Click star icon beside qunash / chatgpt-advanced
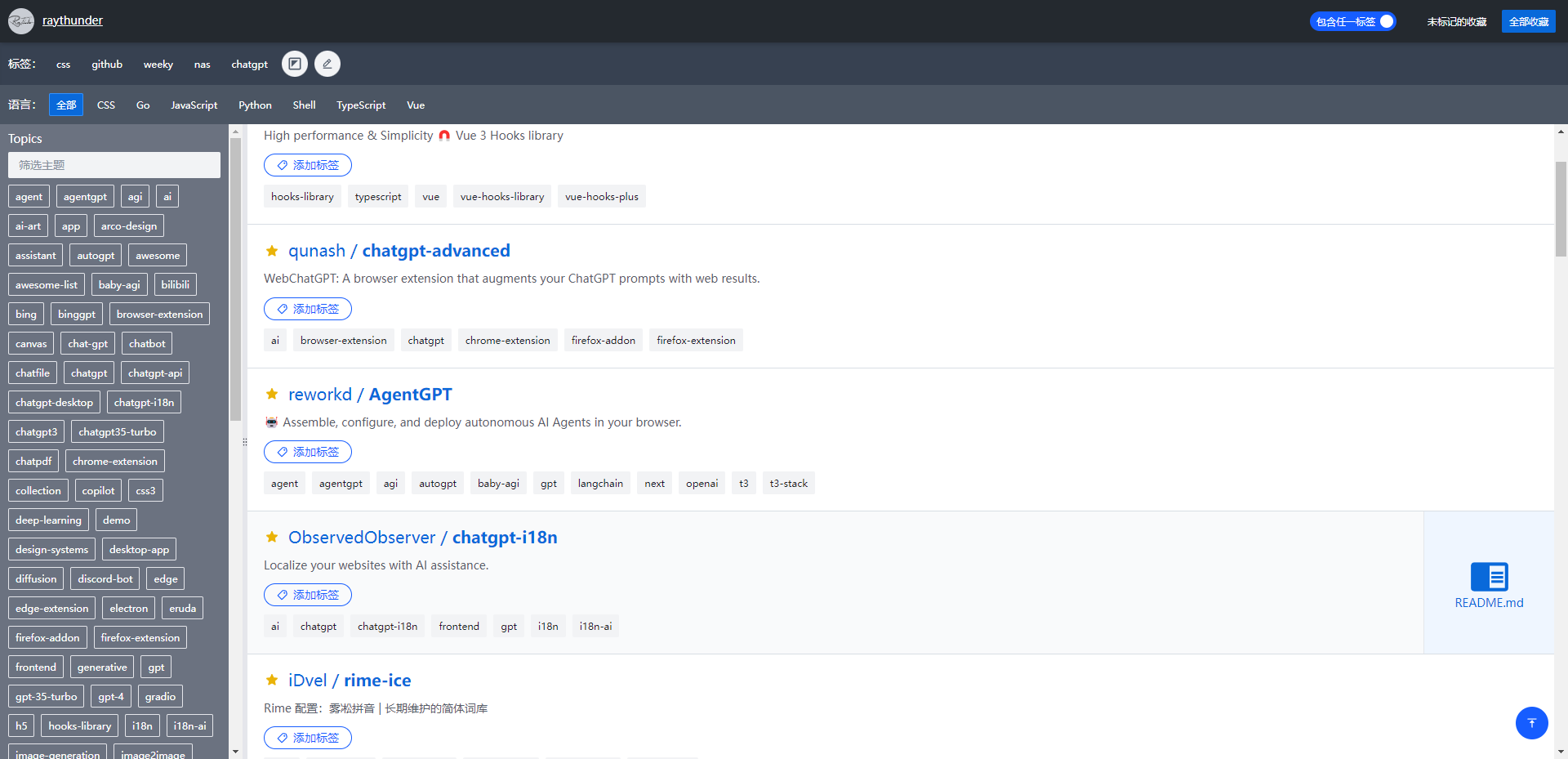This screenshot has width=1568, height=759. coord(272,251)
